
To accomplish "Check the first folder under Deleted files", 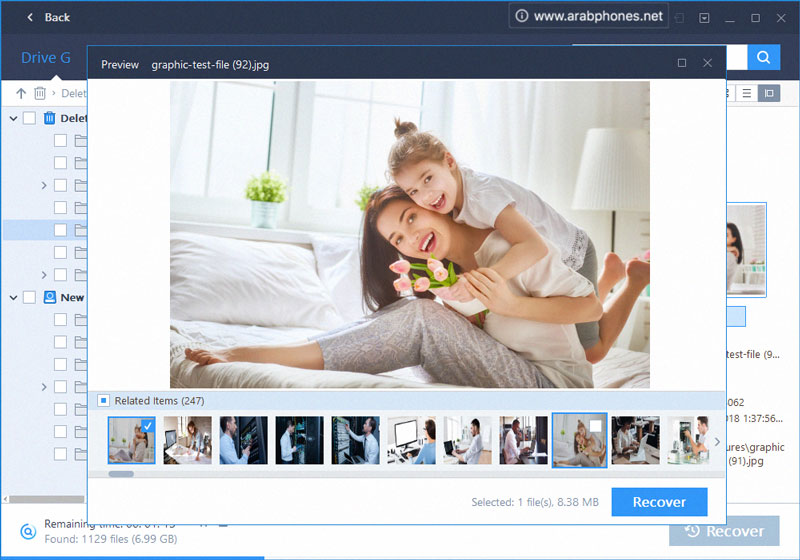I will [x=60, y=140].
